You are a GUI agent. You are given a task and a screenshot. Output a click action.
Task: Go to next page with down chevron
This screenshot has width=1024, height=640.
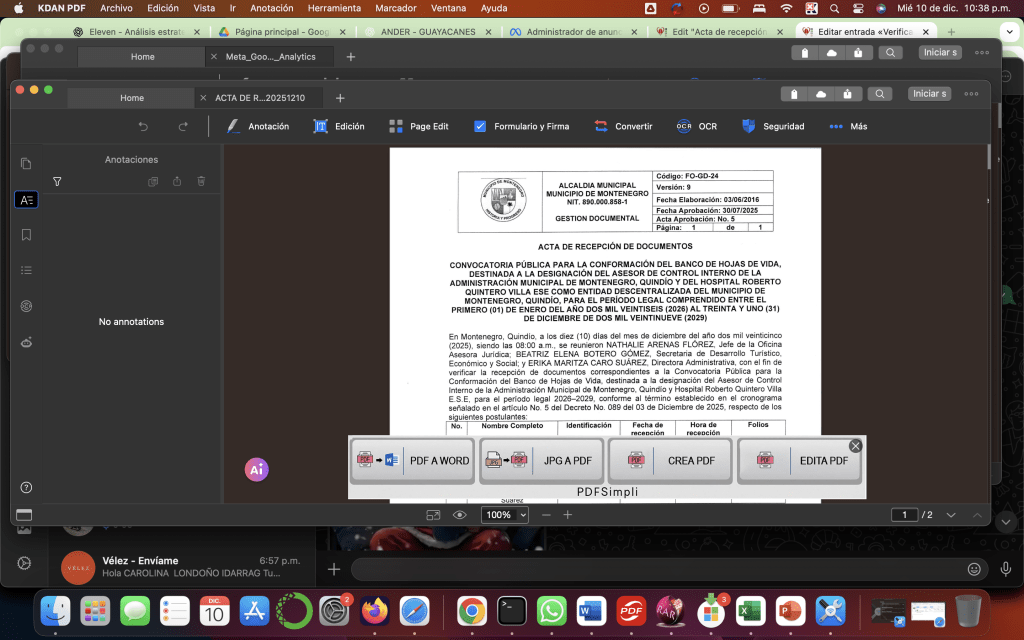[951, 515]
